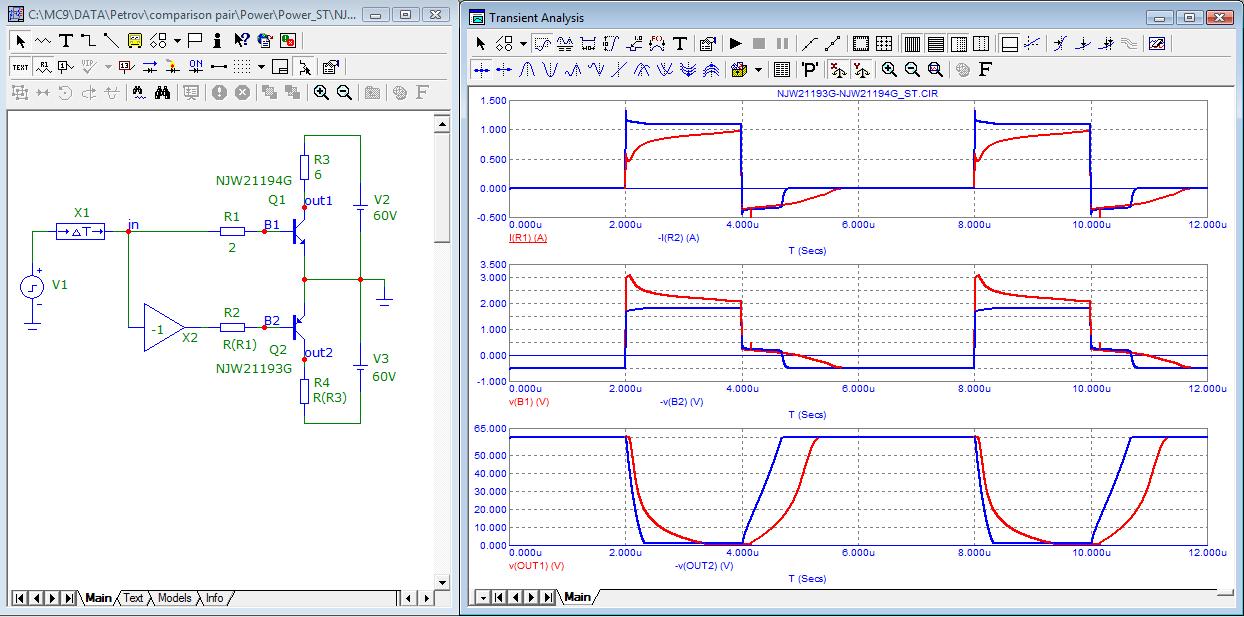Screen dimensions: 1244x617
Task: Click the v(OUT1) (V) plot label
Action: [x=537, y=565]
